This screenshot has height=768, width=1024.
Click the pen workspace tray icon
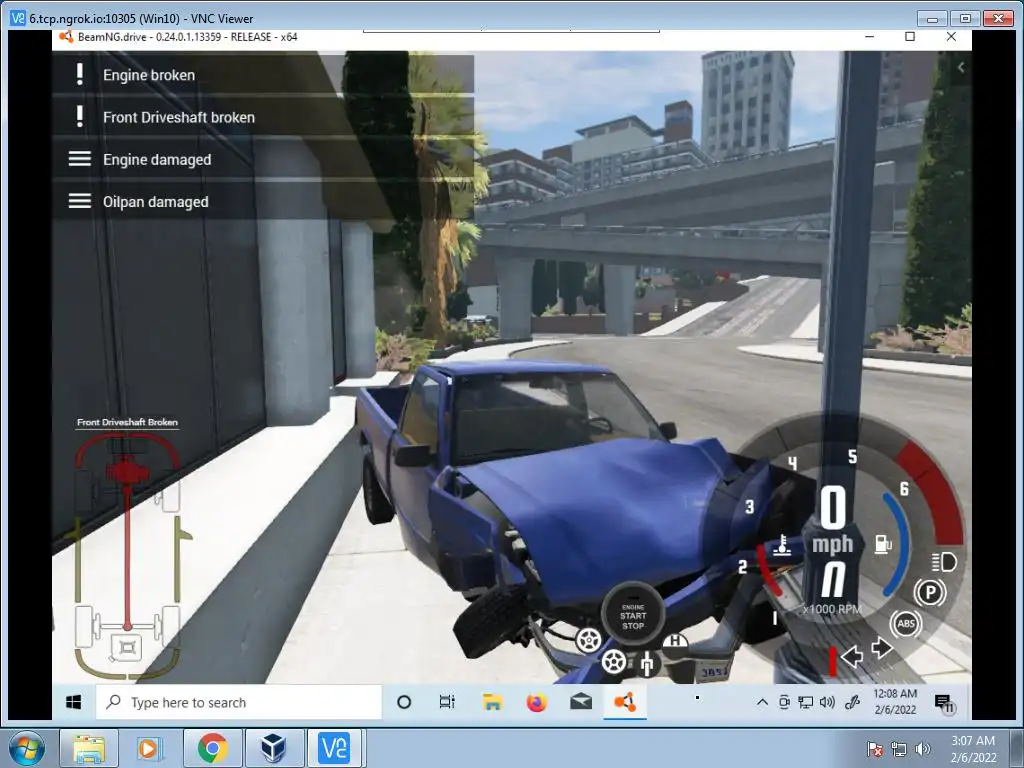(x=852, y=702)
